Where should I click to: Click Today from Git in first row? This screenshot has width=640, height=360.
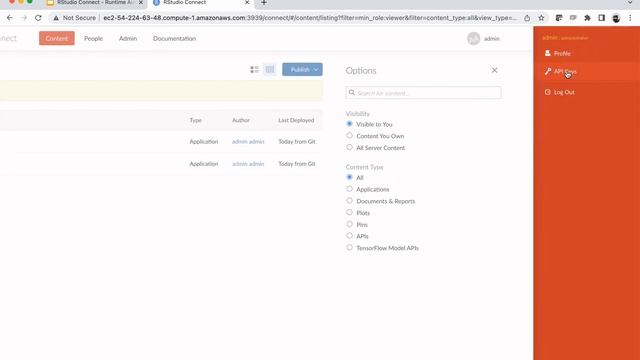coord(297,142)
